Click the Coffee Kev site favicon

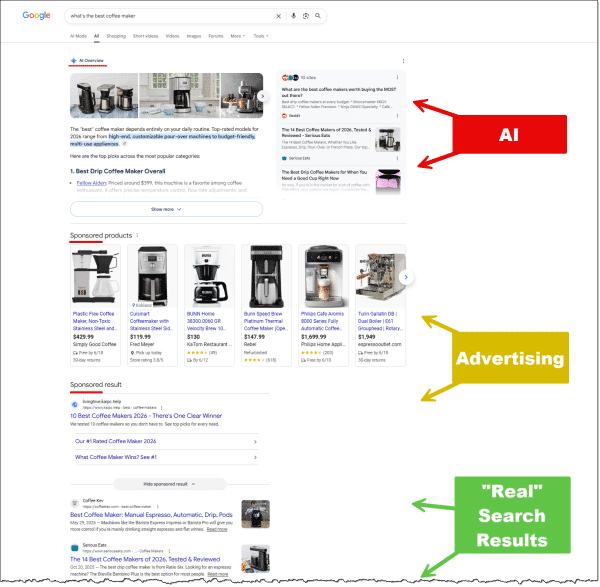pos(75,503)
